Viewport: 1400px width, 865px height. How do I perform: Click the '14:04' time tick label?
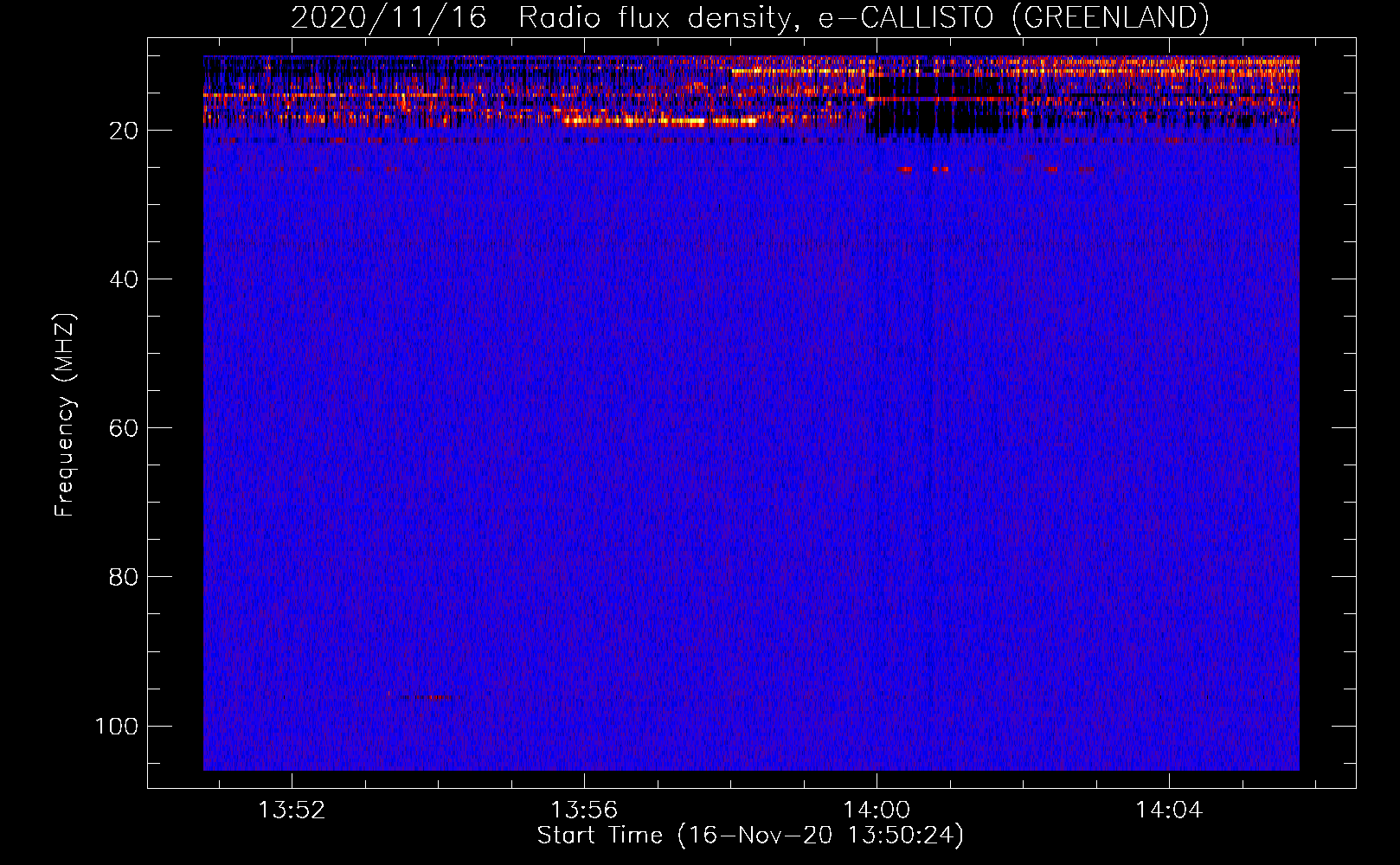[x=1170, y=811]
